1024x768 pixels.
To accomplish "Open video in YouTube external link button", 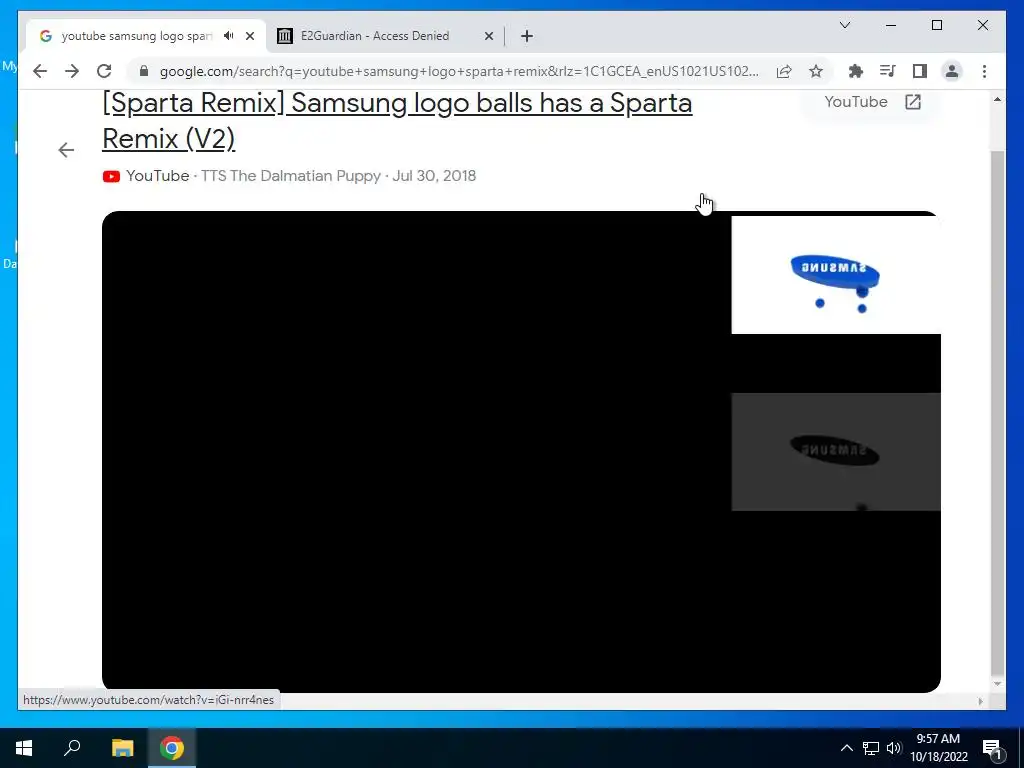I will (872, 102).
